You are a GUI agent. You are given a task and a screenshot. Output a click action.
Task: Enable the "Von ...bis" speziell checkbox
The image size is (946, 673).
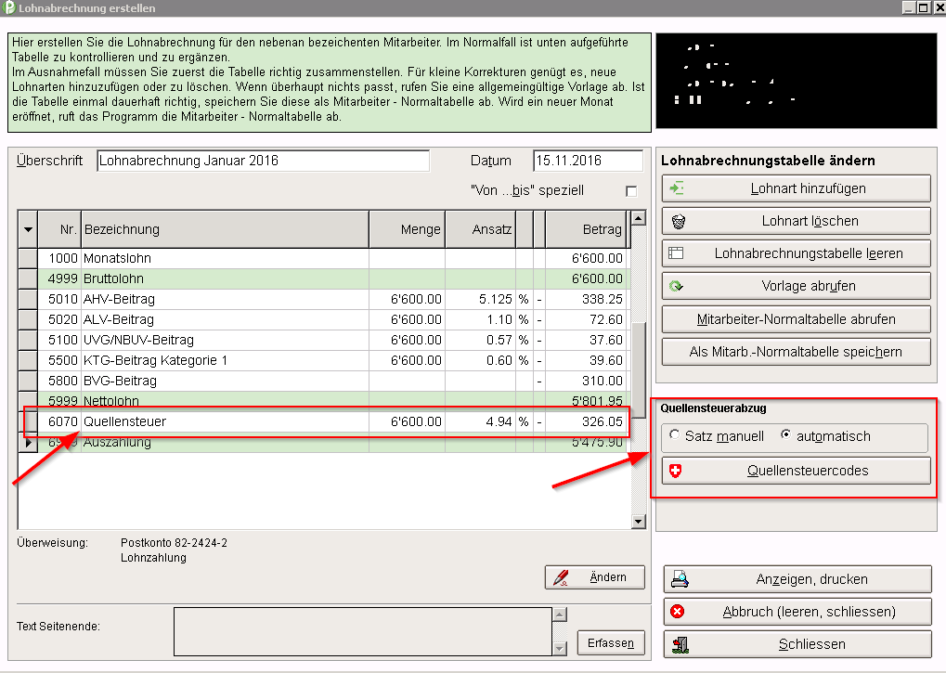(630, 191)
